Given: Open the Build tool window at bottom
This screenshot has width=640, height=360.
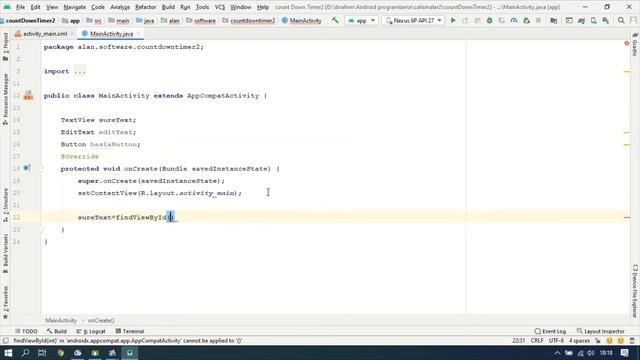Looking at the screenshot, I should point(56,331).
